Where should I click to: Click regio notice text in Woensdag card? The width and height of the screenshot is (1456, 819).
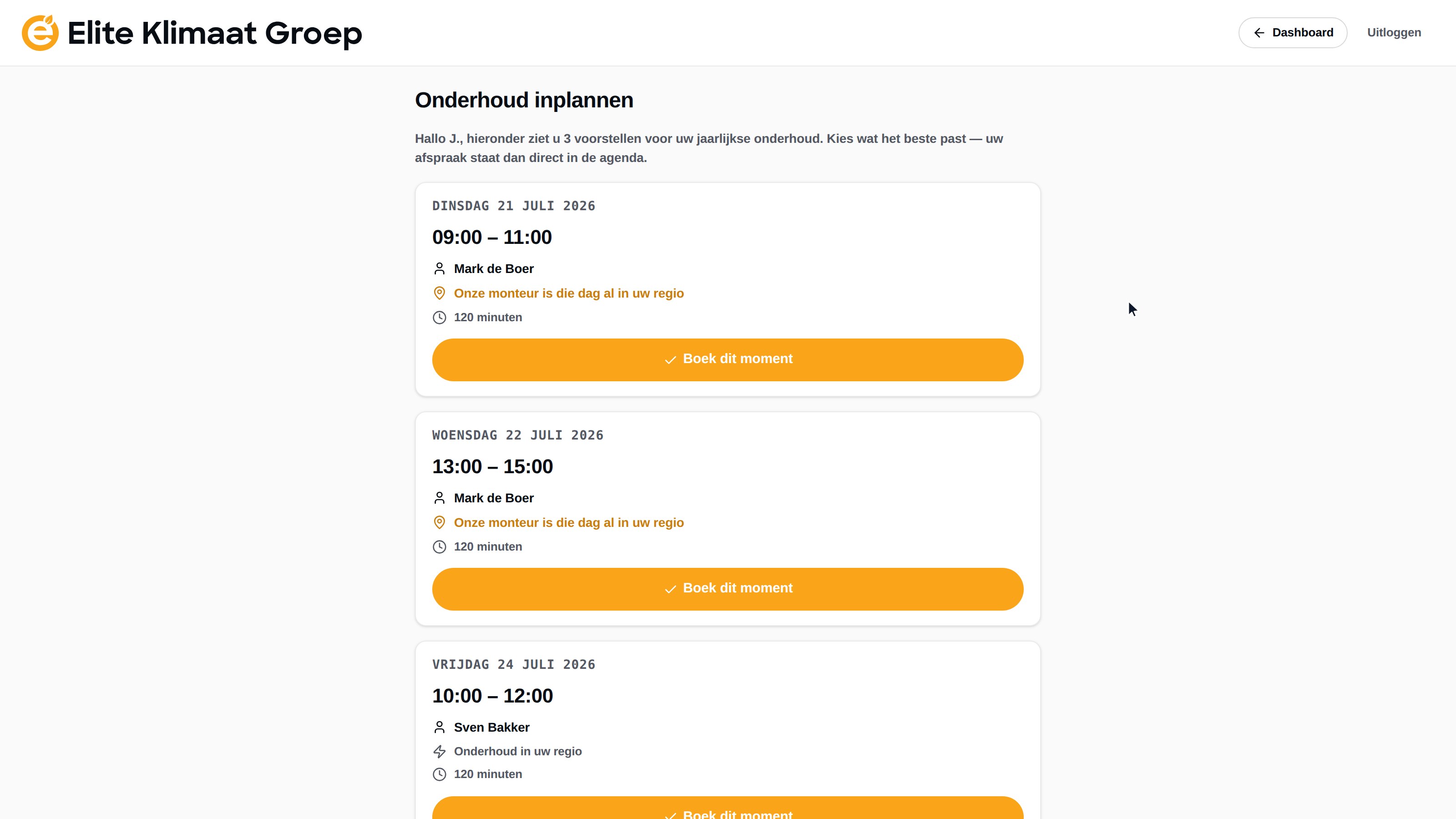pos(569,523)
